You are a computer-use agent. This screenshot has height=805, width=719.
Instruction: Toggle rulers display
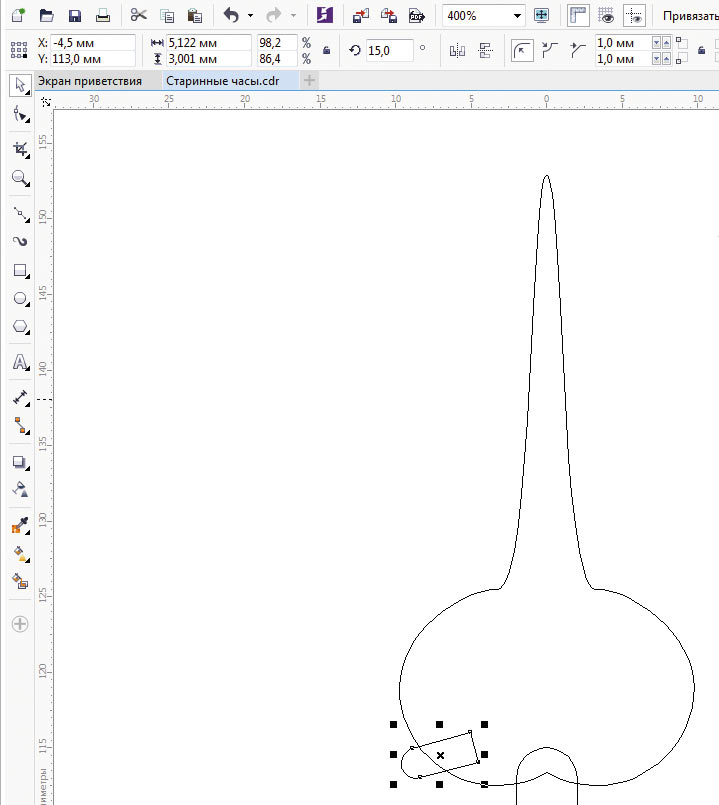coord(578,15)
